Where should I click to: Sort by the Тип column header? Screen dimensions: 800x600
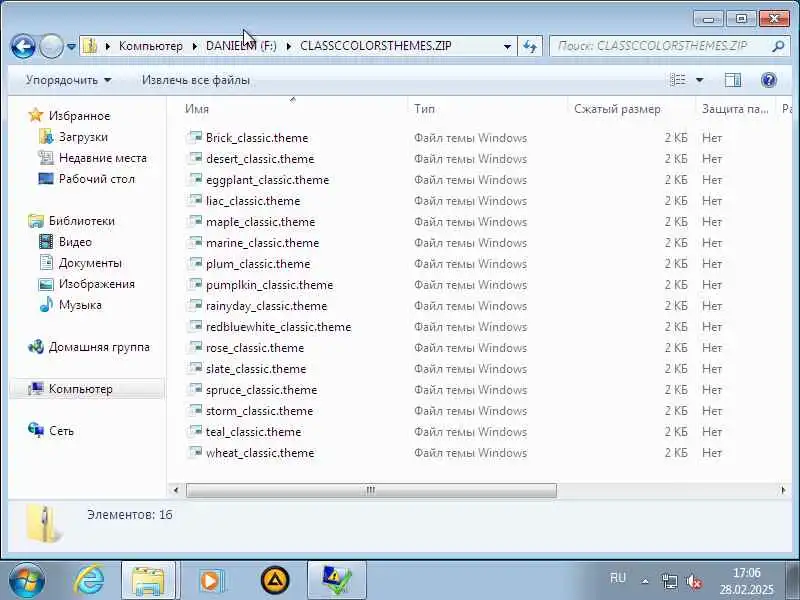[487, 109]
